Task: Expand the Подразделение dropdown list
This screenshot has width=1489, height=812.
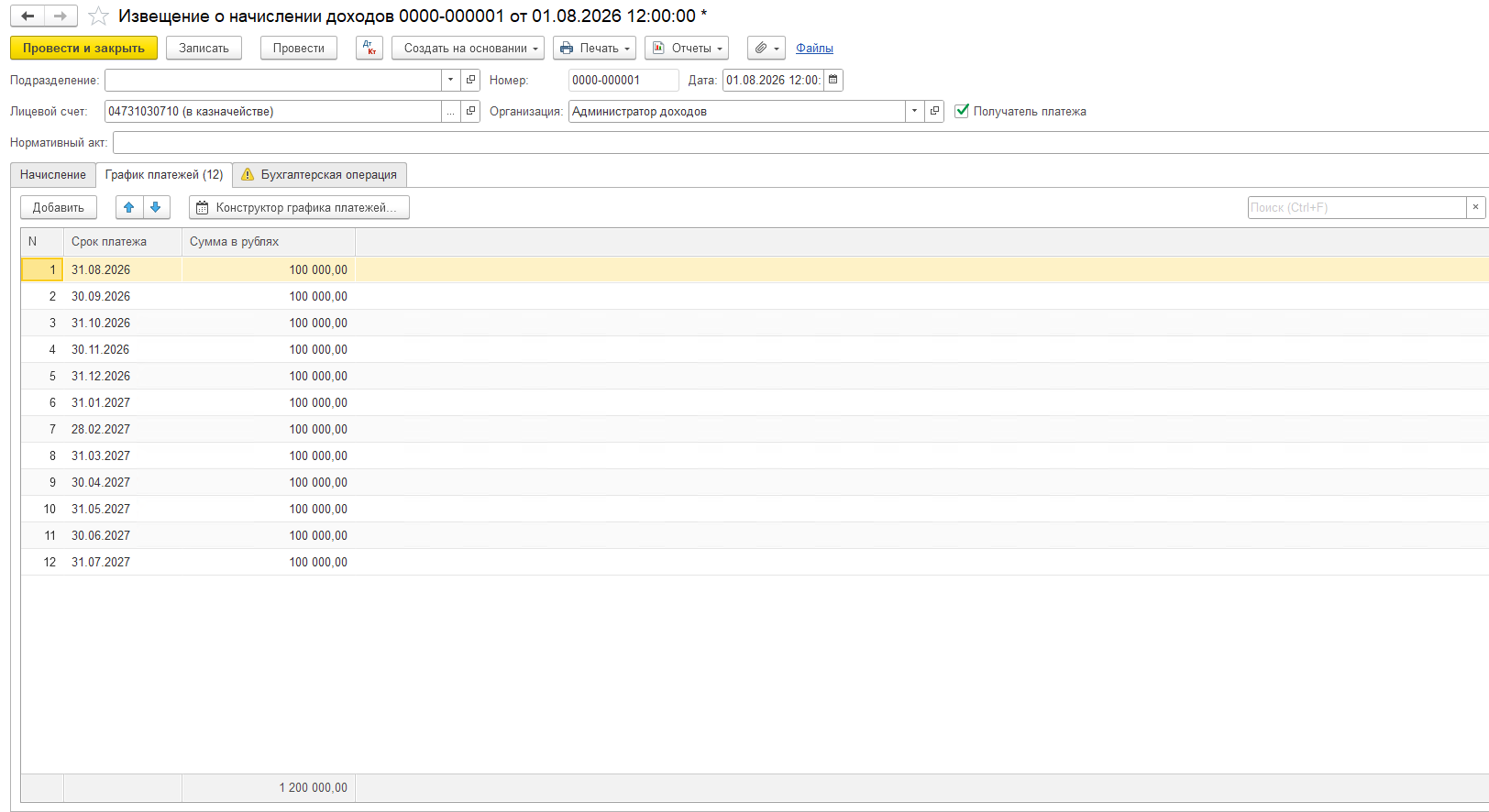Action: (x=450, y=80)
